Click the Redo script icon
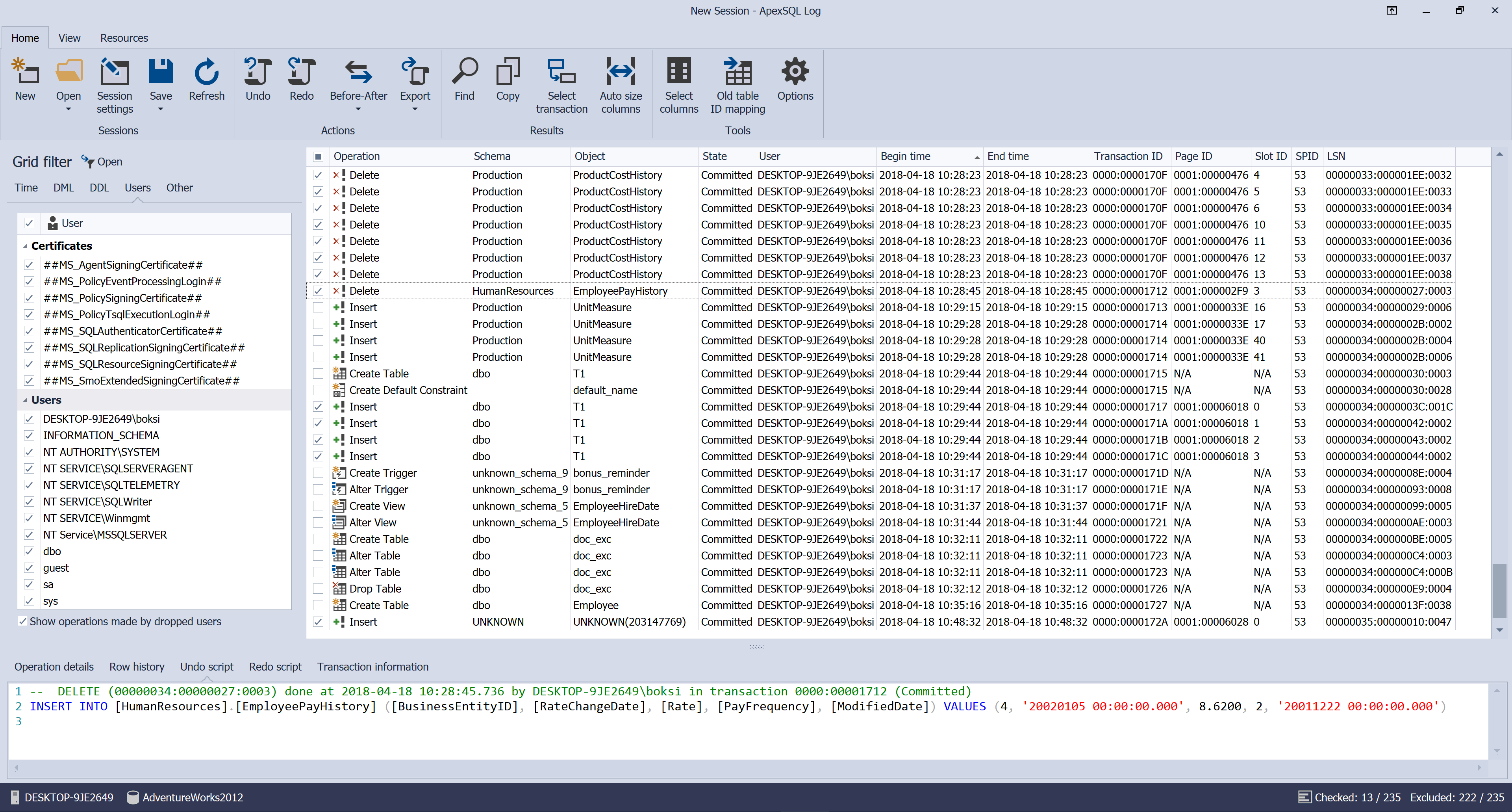The width and height of the screenshot is (1512, 812). pyautogui.click(x=302, y=71)
